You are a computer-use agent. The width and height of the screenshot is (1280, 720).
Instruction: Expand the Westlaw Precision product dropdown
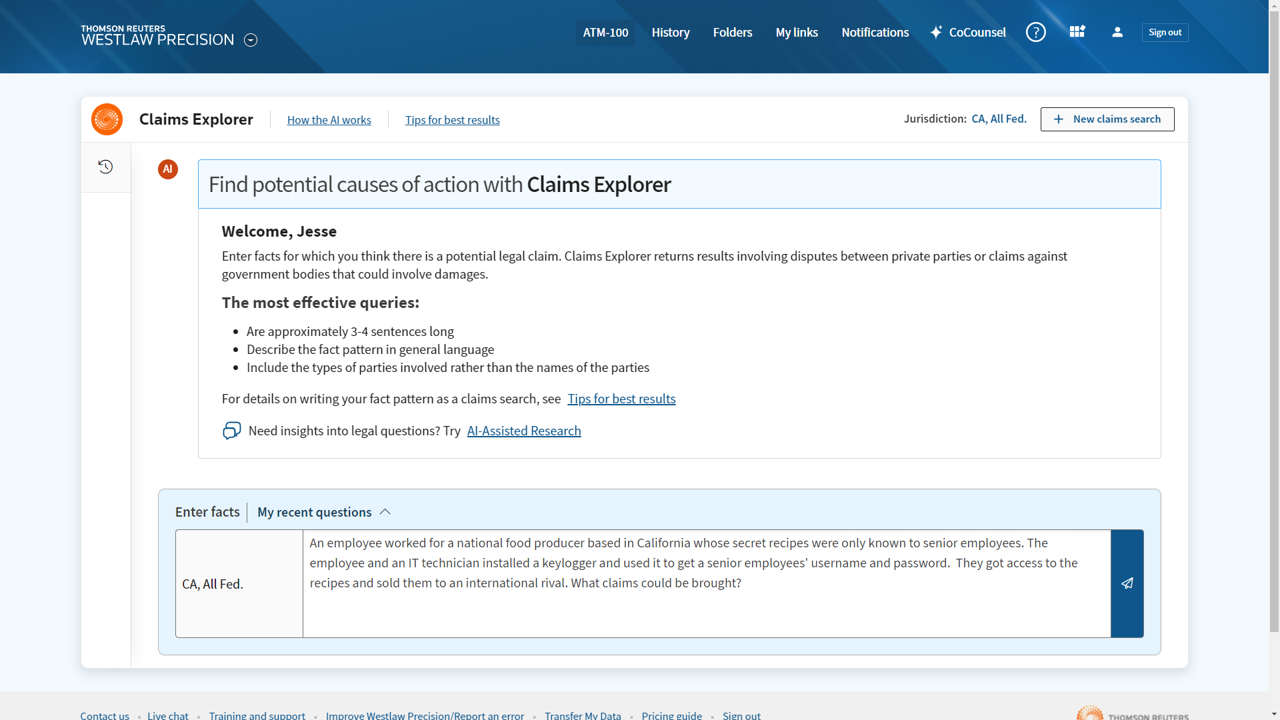(x=251, y=40)
